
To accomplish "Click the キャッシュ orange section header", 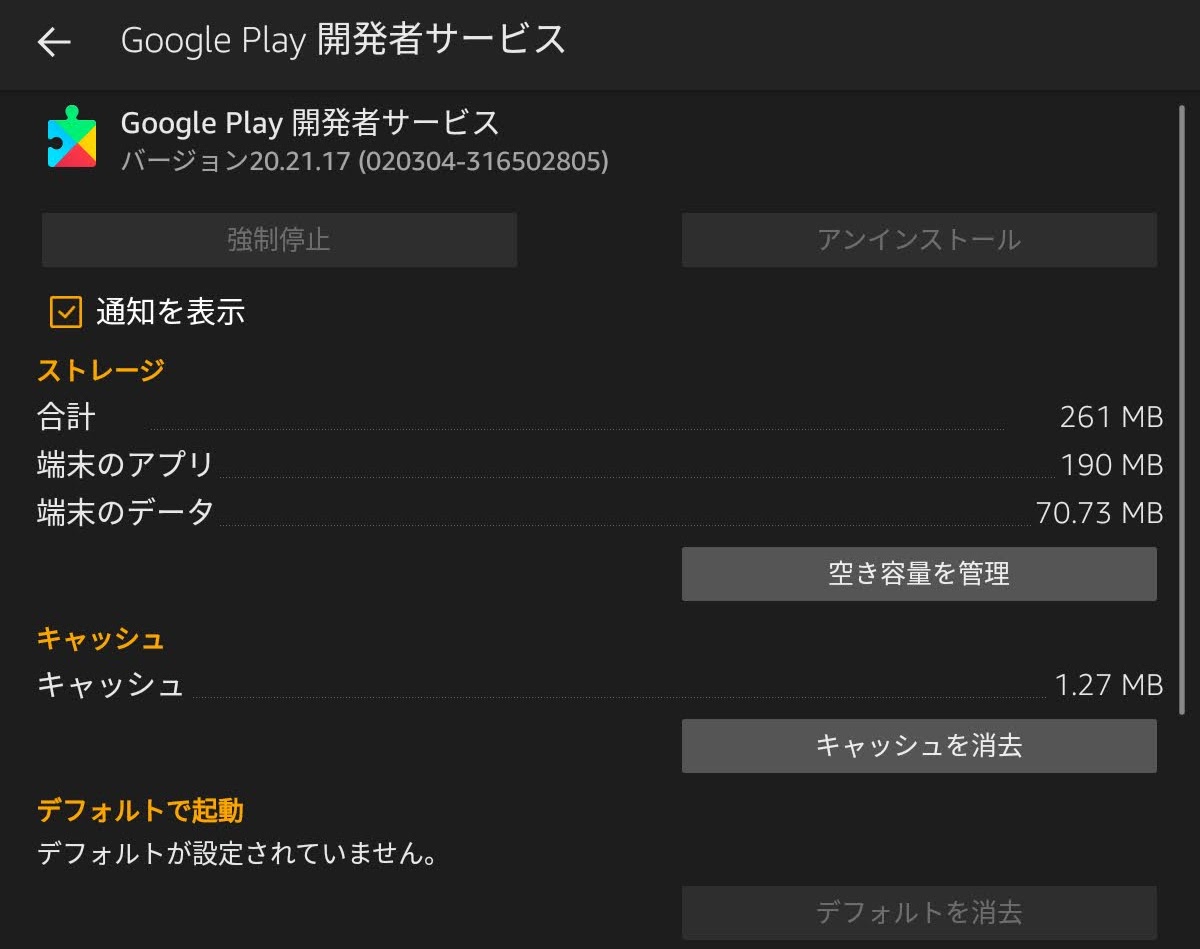I will coord(100,638).
